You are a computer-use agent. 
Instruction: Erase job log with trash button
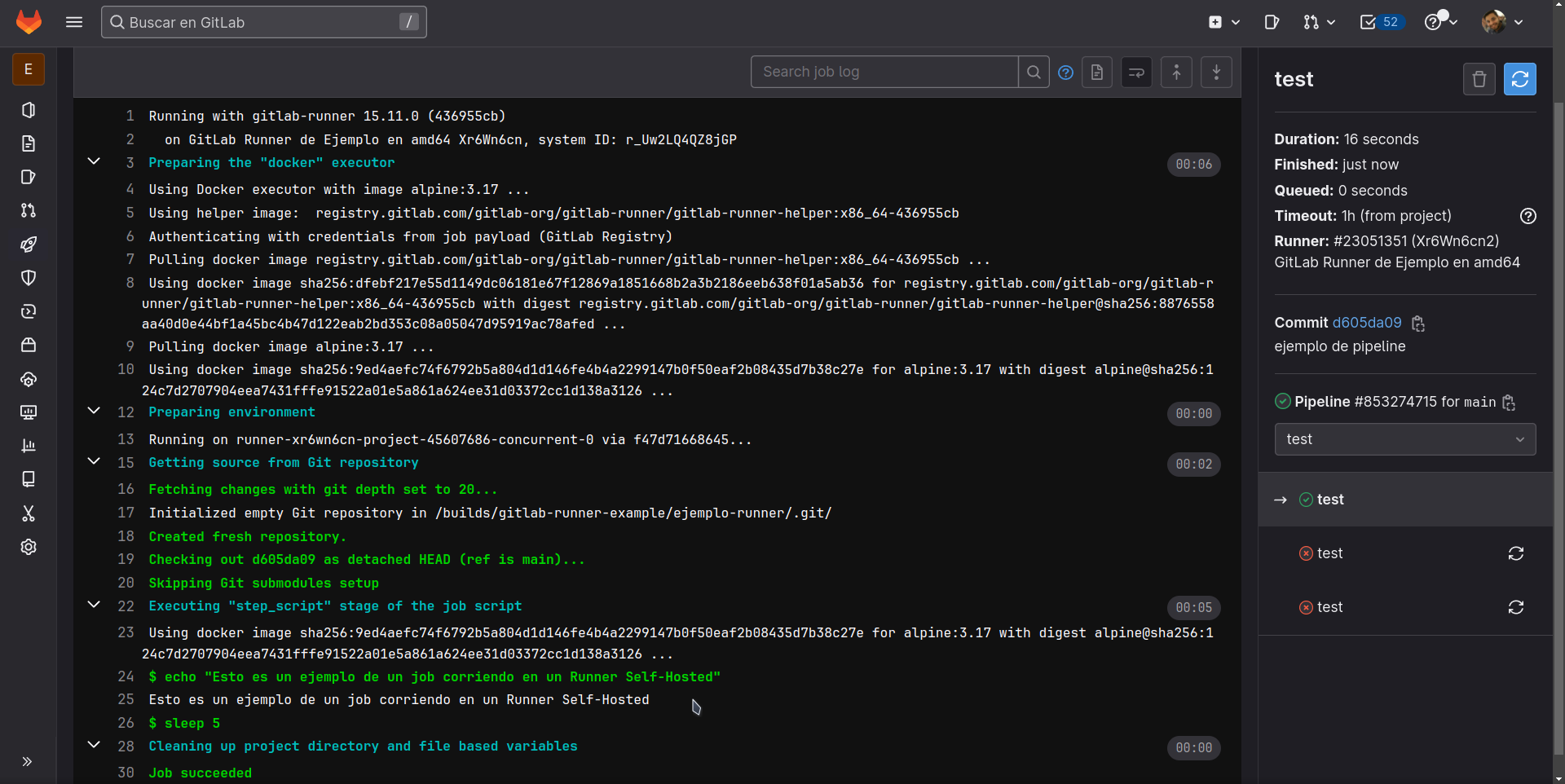tap(1479, 79)
